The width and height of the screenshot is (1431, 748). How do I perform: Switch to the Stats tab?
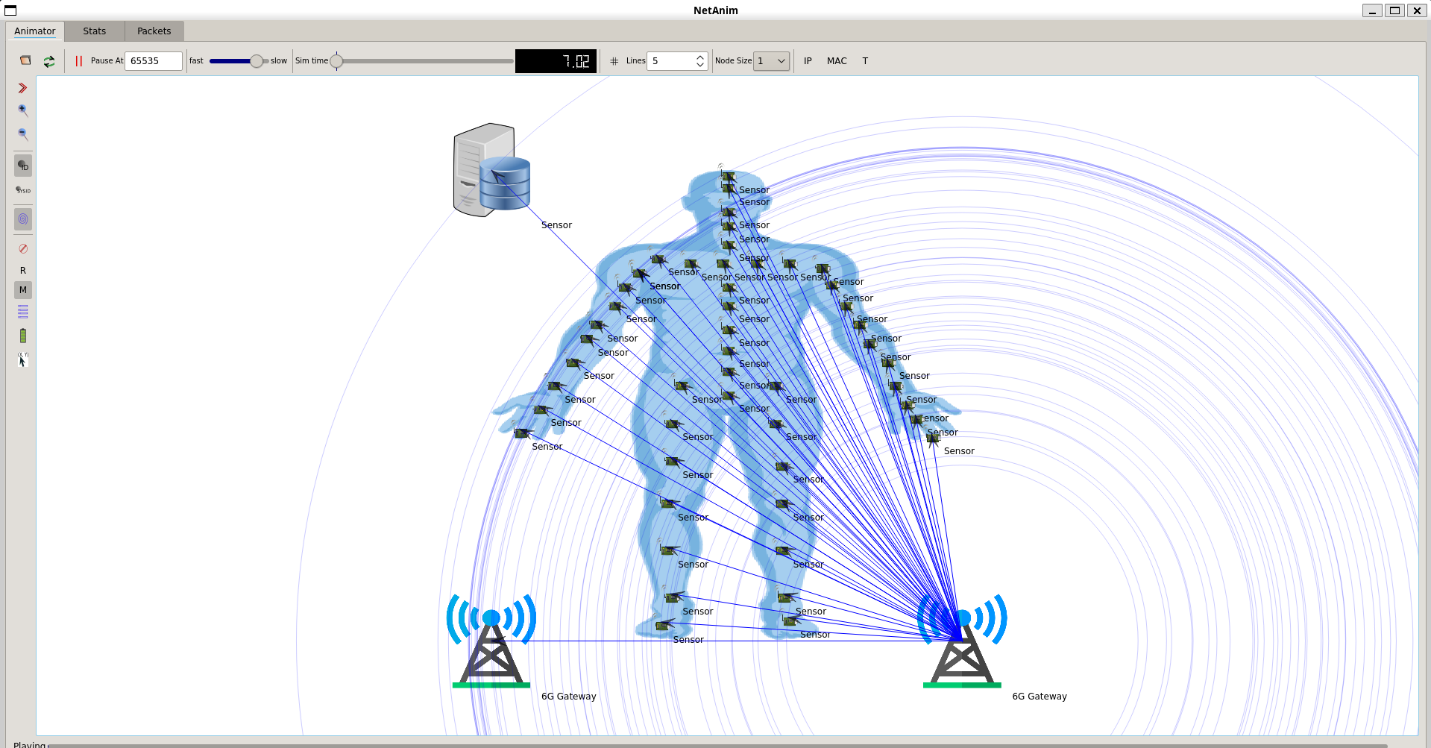(94, 31)
